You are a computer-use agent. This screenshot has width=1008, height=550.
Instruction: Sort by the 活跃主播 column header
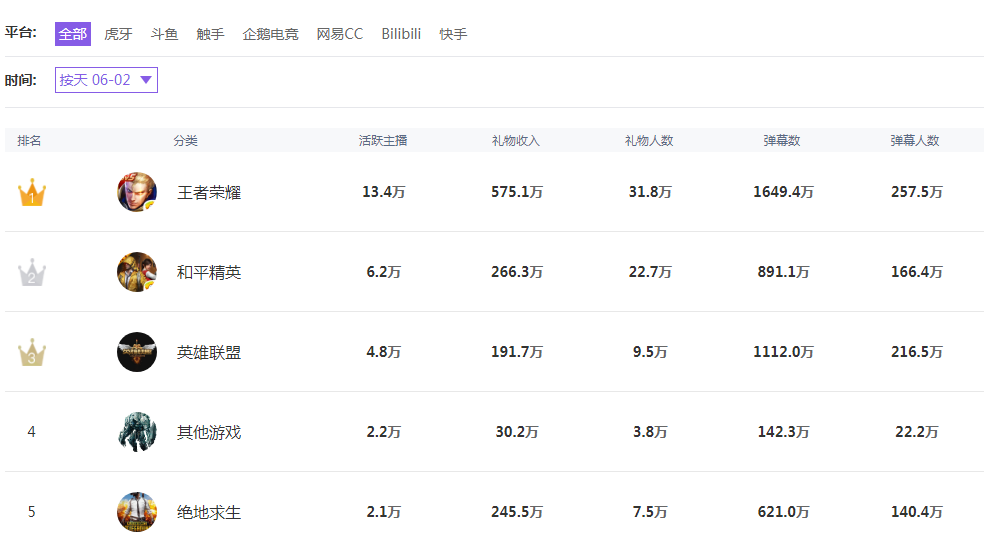[383, 141]
